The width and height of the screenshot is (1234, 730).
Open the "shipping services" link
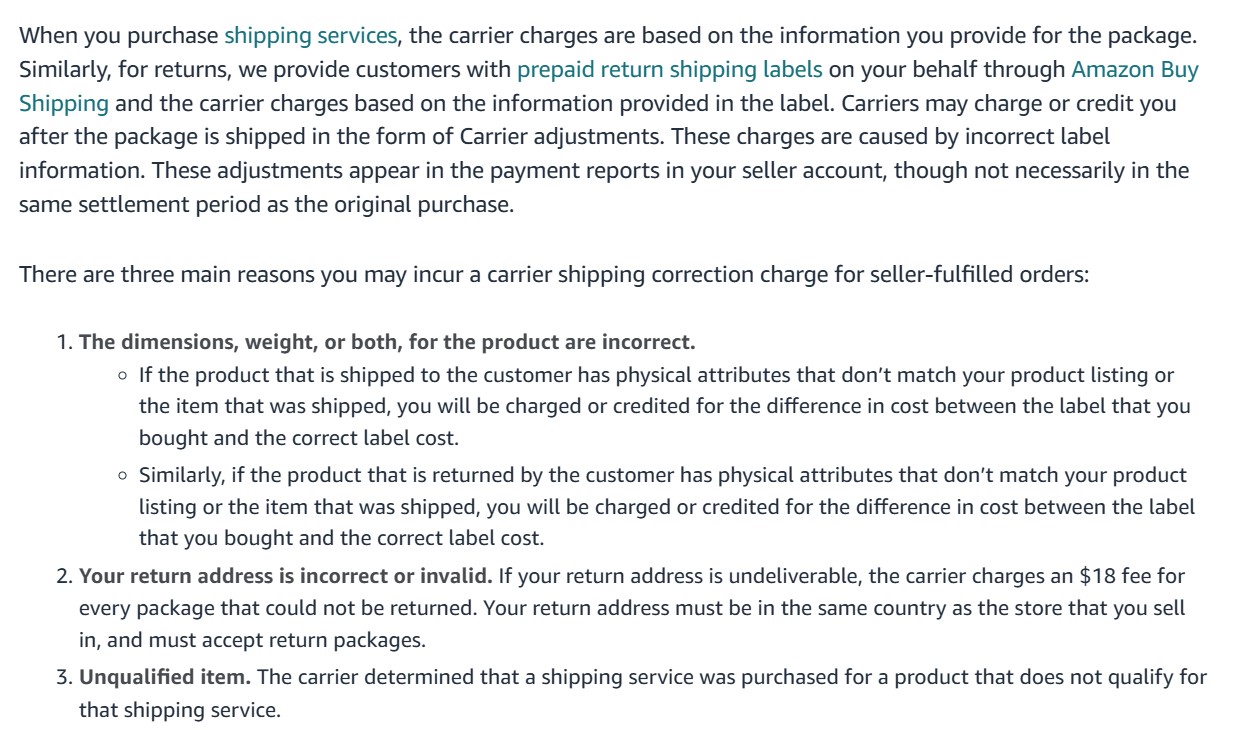(x=311, y=37)
